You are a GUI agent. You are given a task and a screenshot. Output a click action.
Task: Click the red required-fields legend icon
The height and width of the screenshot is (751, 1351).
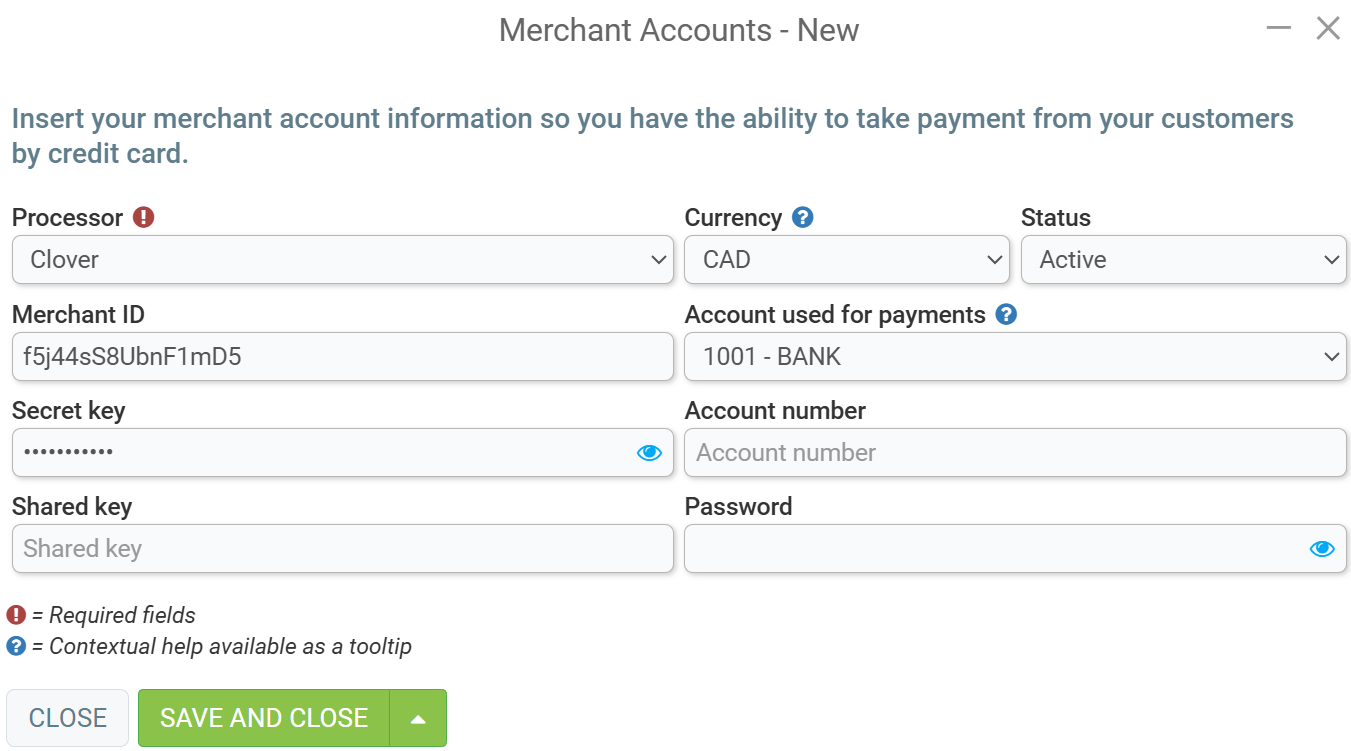(16, 615)
